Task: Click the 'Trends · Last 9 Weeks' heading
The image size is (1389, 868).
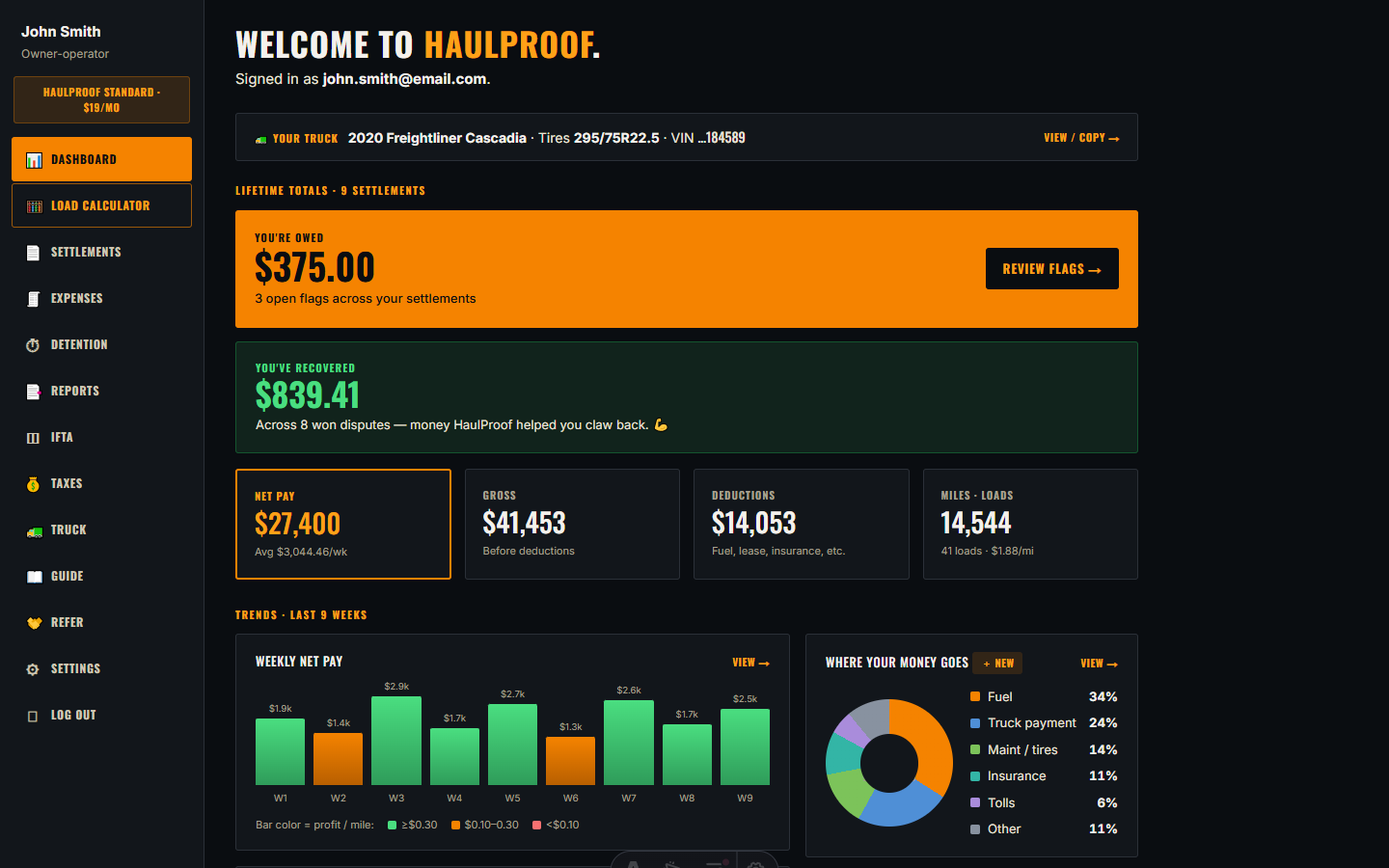Action: (x=301, y=615)
